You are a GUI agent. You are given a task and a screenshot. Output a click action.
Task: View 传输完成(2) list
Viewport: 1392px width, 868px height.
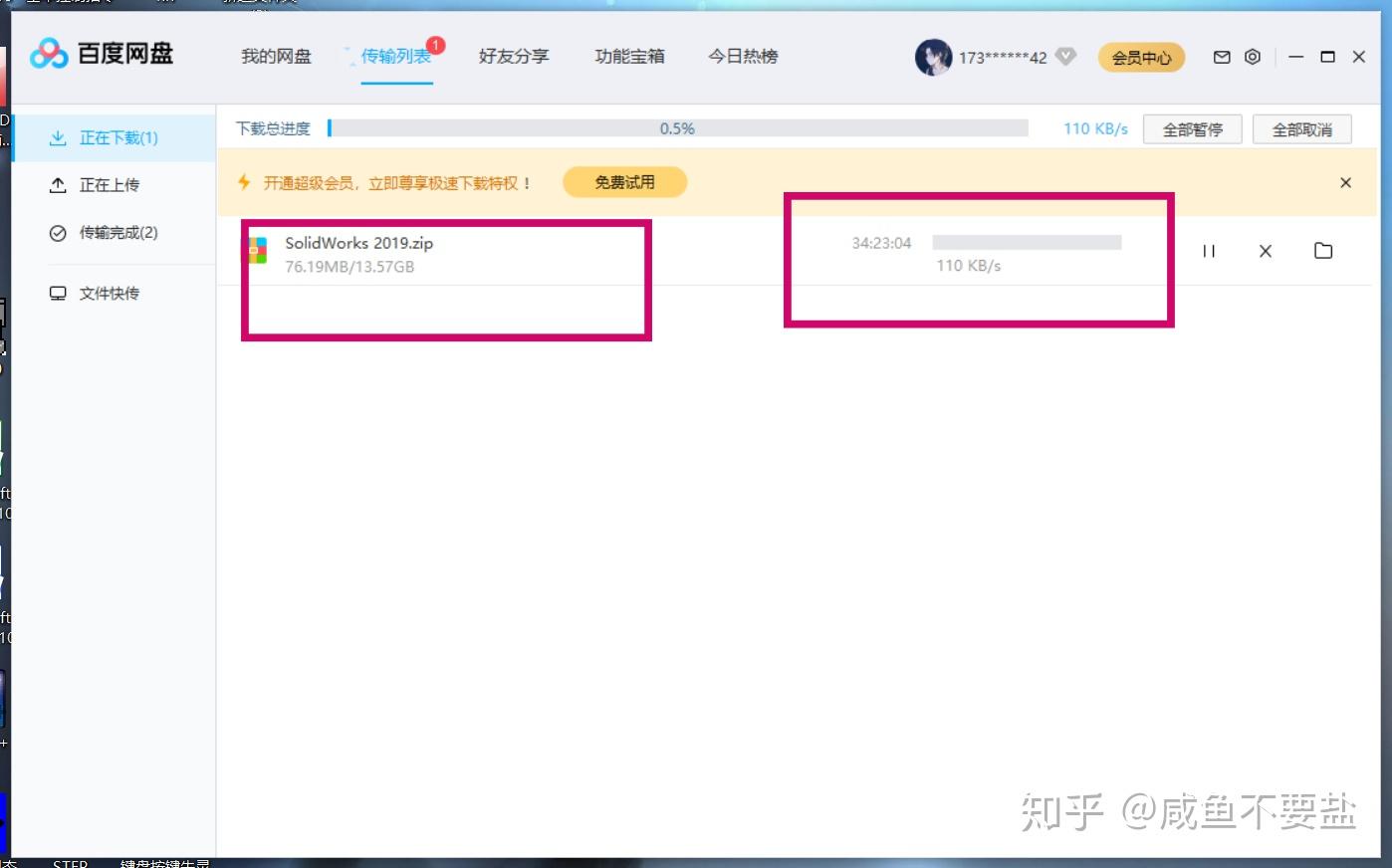(x=115, y=233)
